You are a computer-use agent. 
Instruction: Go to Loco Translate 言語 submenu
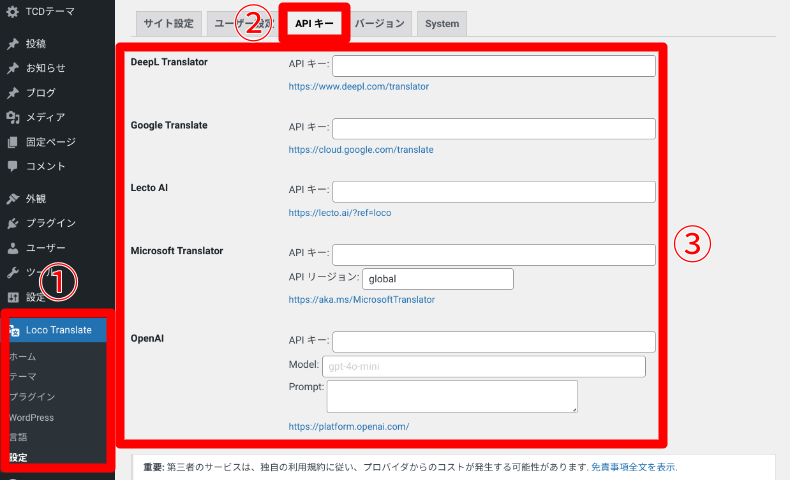pos(18,437)
